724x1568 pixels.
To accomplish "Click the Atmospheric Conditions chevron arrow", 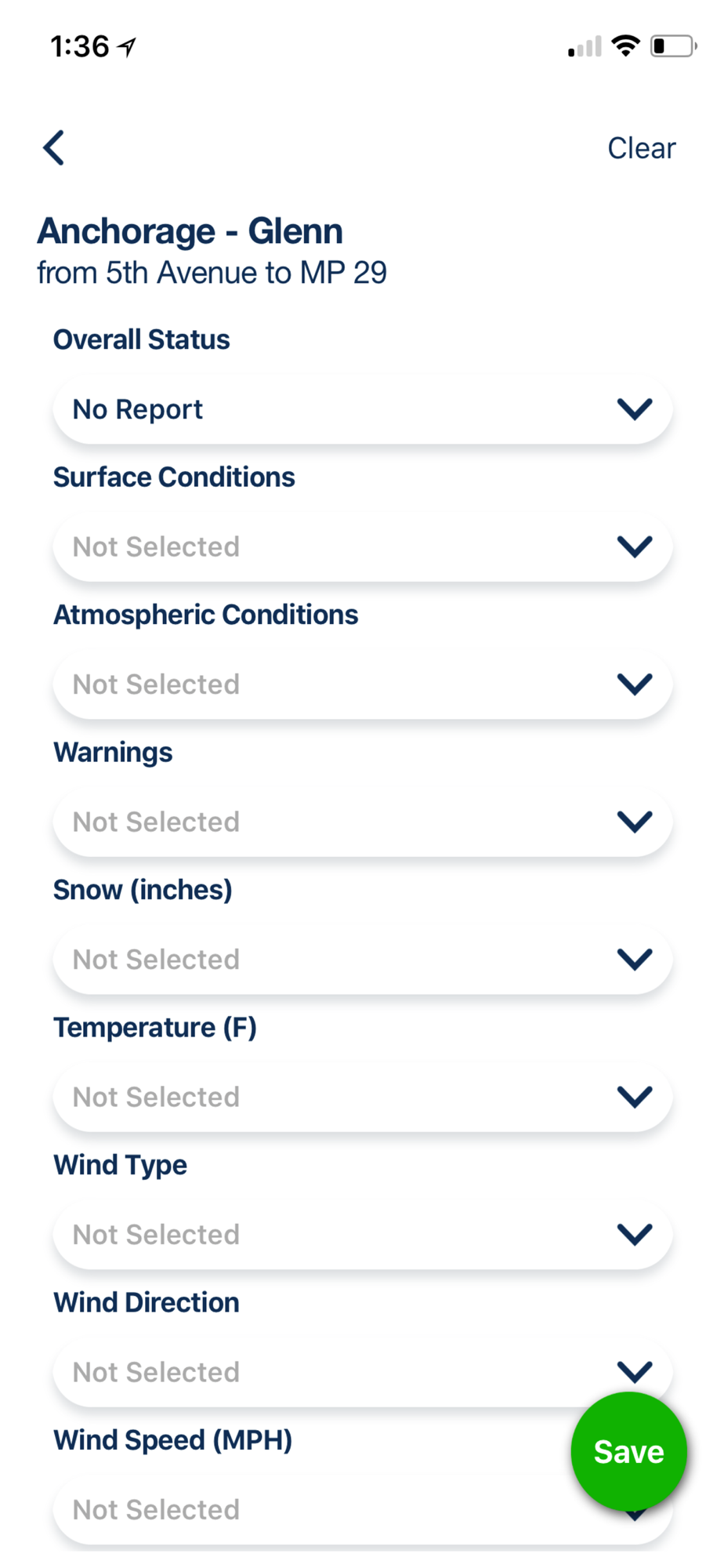I will (635, 684).
